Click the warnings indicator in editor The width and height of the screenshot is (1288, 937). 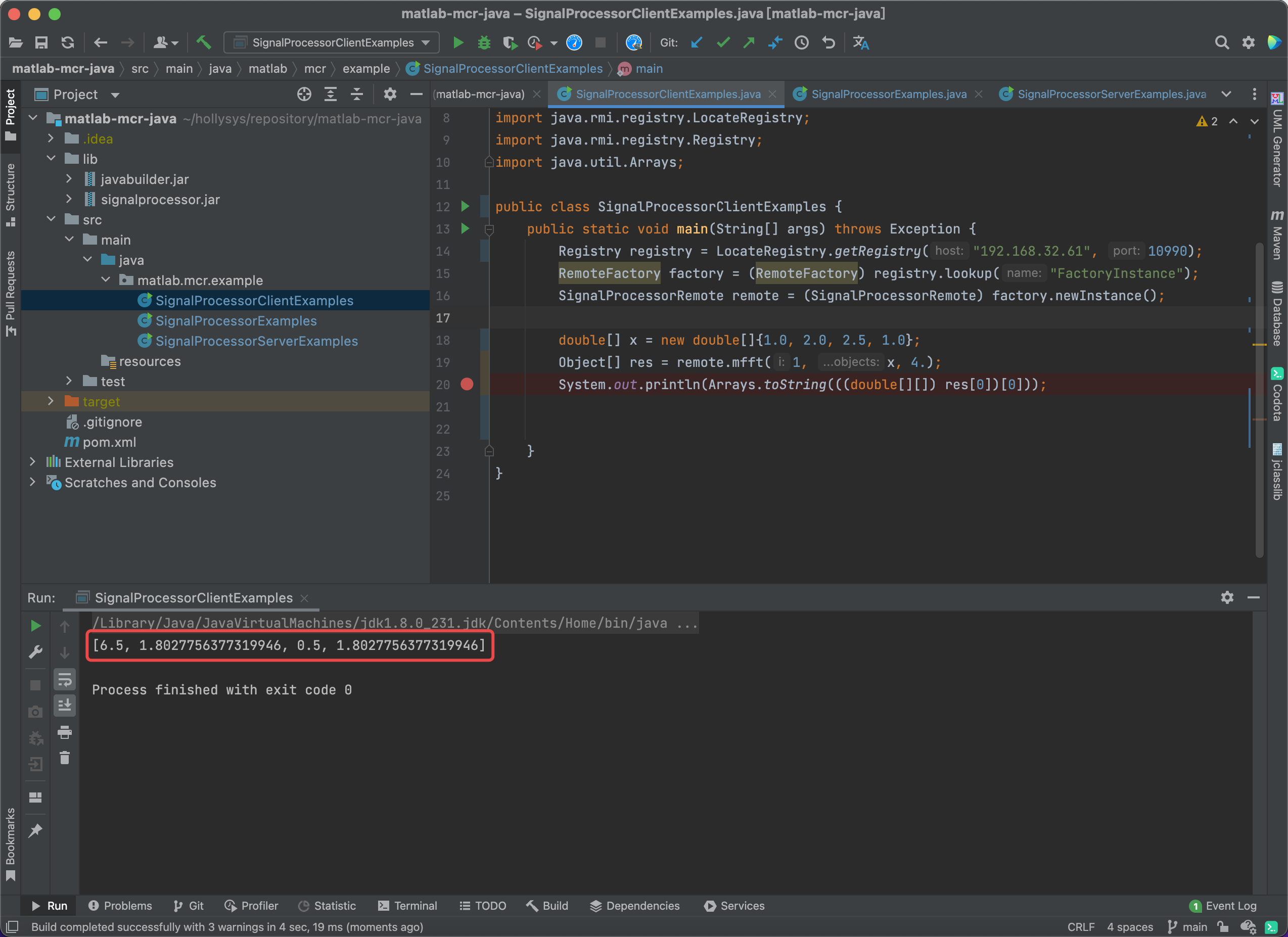click(x=1207, y=121)
